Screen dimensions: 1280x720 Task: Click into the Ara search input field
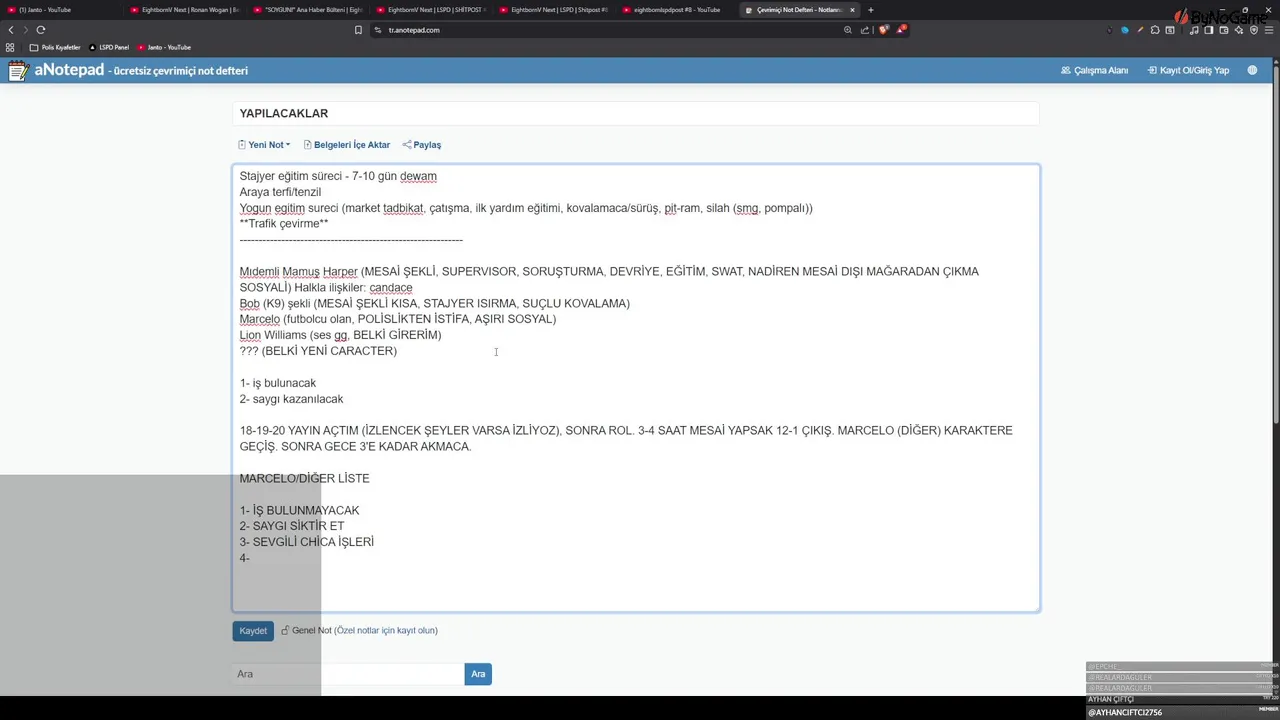click(348, 674)
